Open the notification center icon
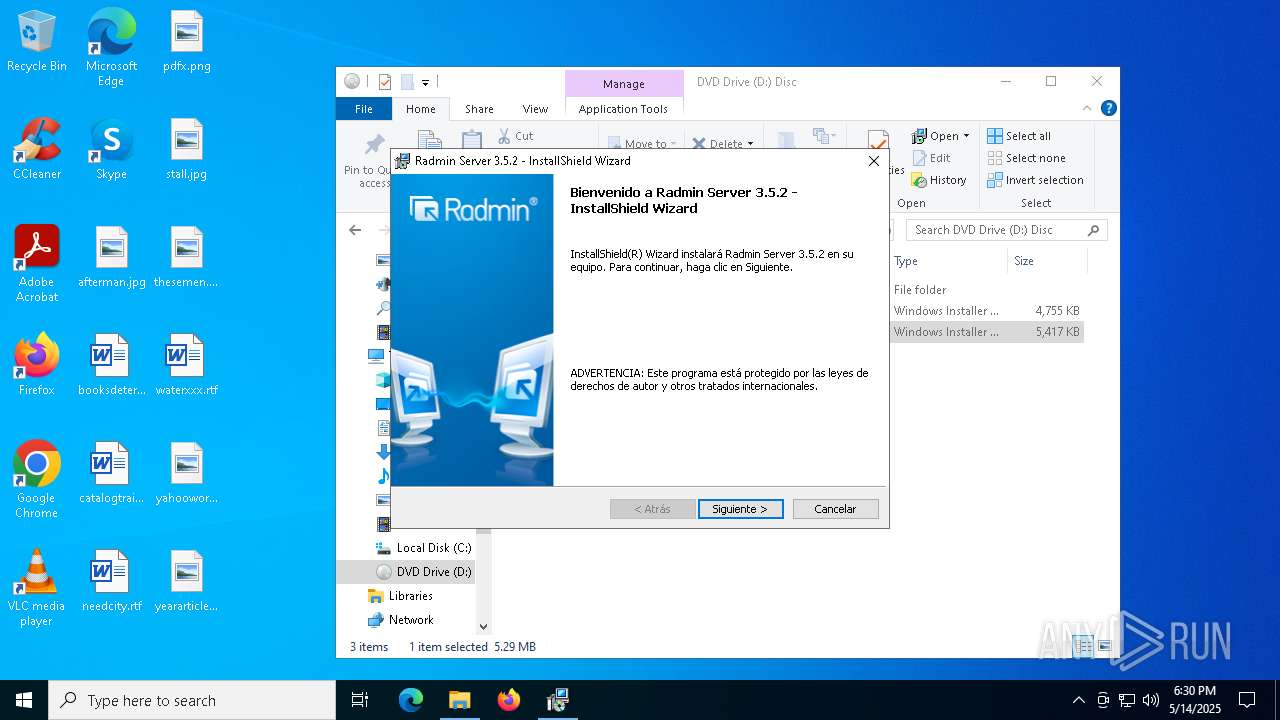This screenshot has height=720, width=1280. pyautogui.click(x=1247, y=700)
